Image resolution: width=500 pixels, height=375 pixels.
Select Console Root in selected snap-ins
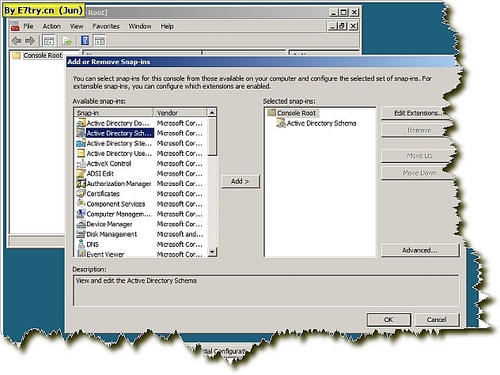[x=296, y=113]
